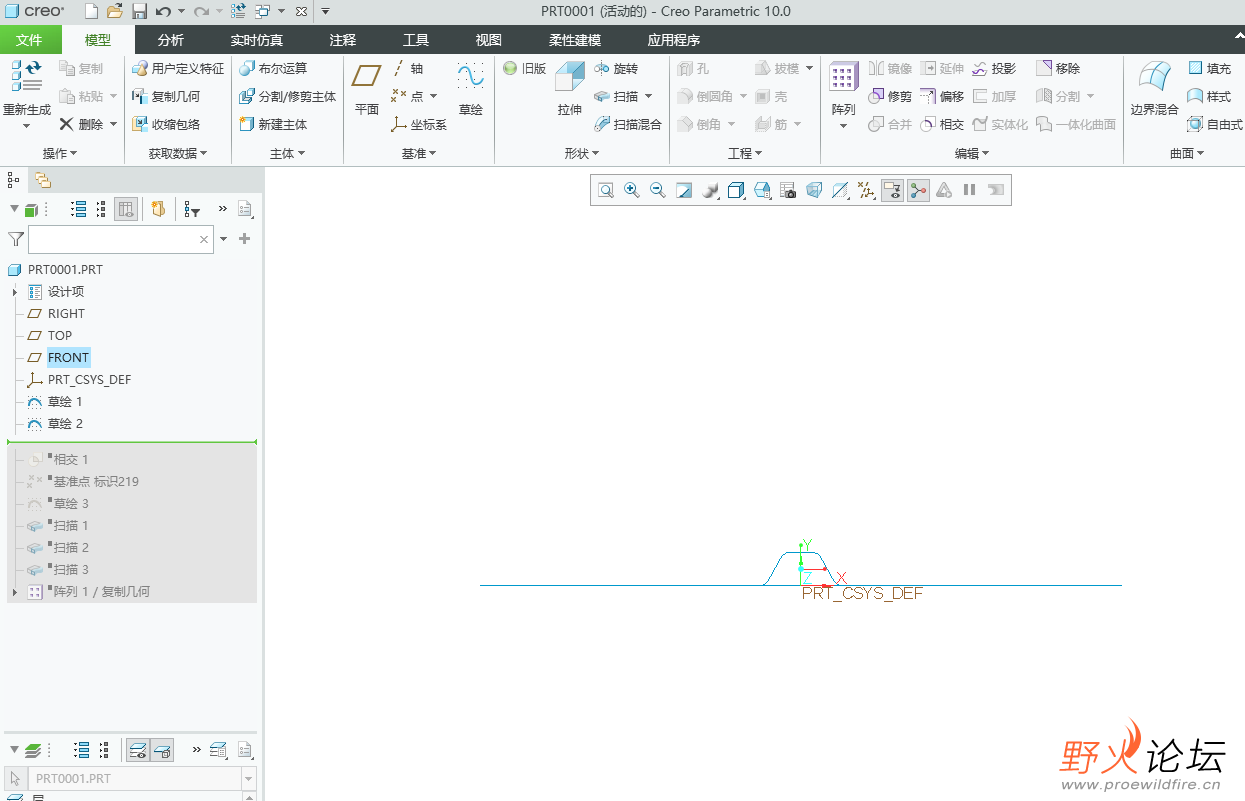Image resolution: width=1245 pixels, height=801 pixels.
Task: Click the Shrinkwrap (收缩包络) button
Action: click(x=166, y=124)
